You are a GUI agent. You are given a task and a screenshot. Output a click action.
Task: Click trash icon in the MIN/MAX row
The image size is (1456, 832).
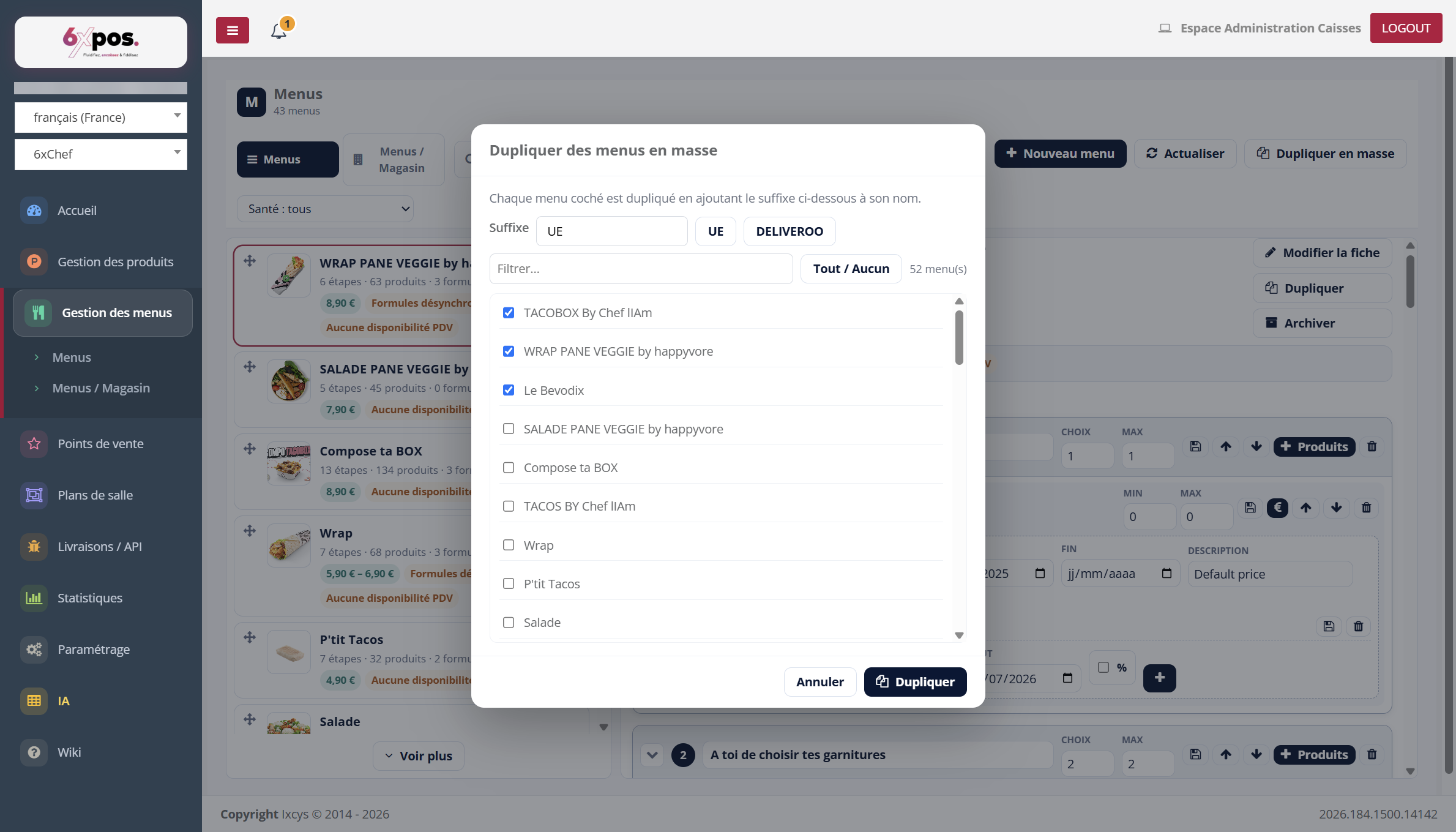click(1366, 508)
